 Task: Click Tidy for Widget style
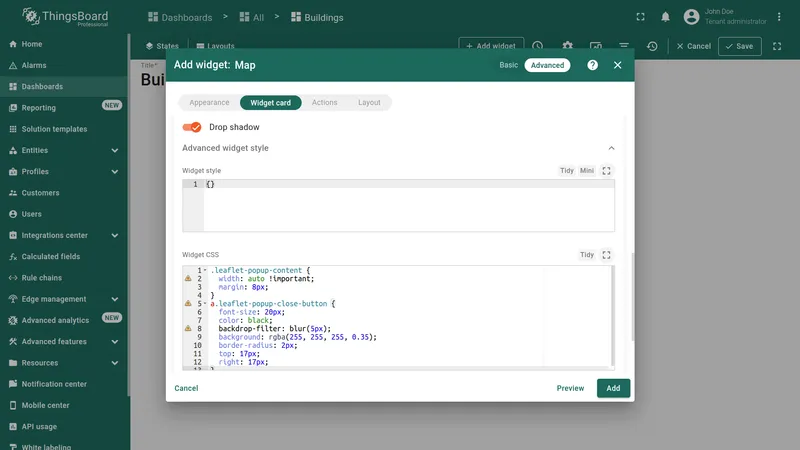[567, 171]
